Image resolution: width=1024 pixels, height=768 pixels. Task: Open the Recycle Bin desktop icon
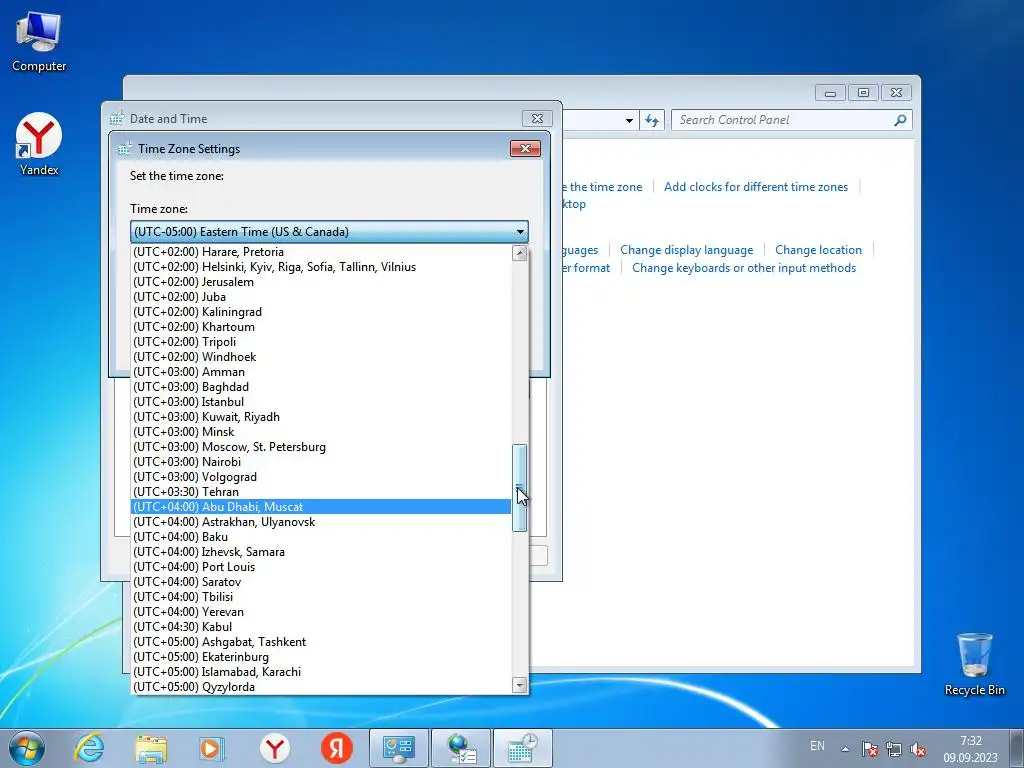(x=974, y=664)
